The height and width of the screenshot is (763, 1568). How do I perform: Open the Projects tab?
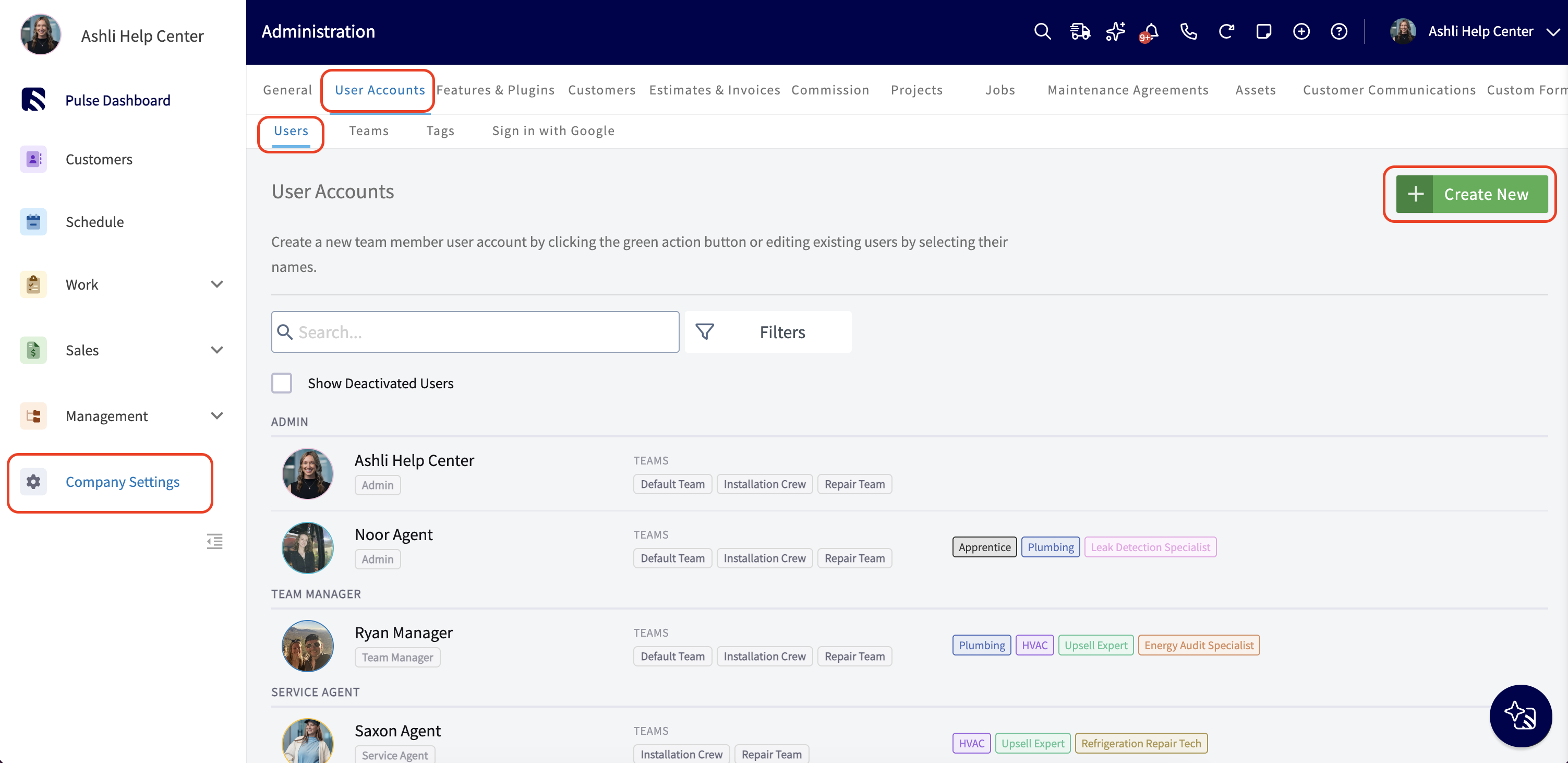[916, 90]
